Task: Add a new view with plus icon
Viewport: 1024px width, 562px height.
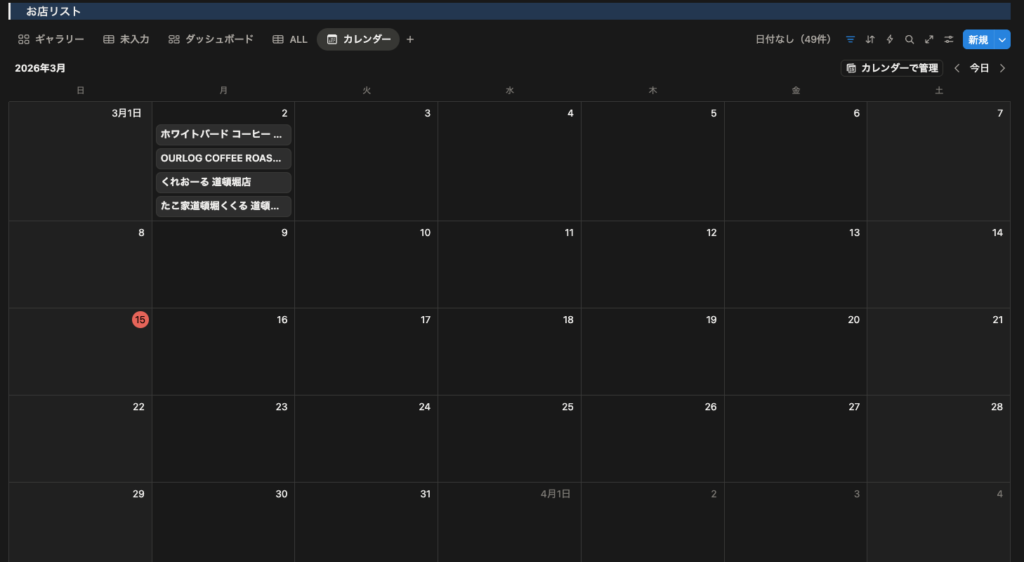Action: (410, 40)
